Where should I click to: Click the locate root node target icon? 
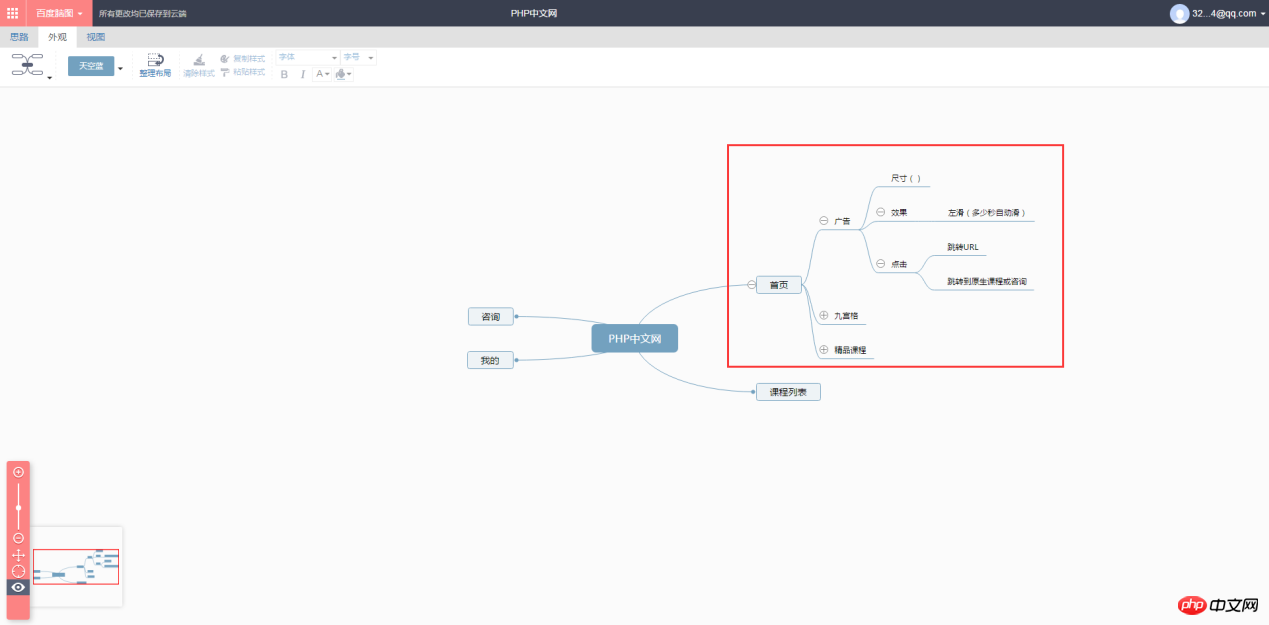tap(18, 571)
